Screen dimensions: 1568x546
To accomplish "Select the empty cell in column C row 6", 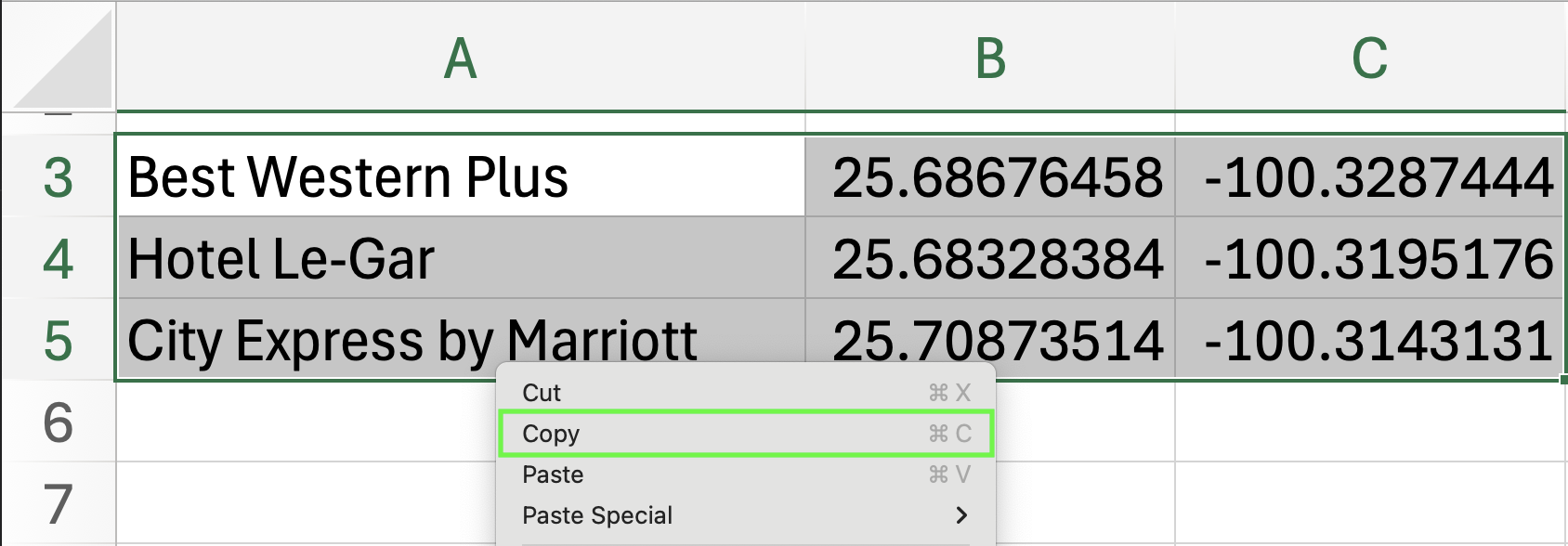I will pos(1369,422).
